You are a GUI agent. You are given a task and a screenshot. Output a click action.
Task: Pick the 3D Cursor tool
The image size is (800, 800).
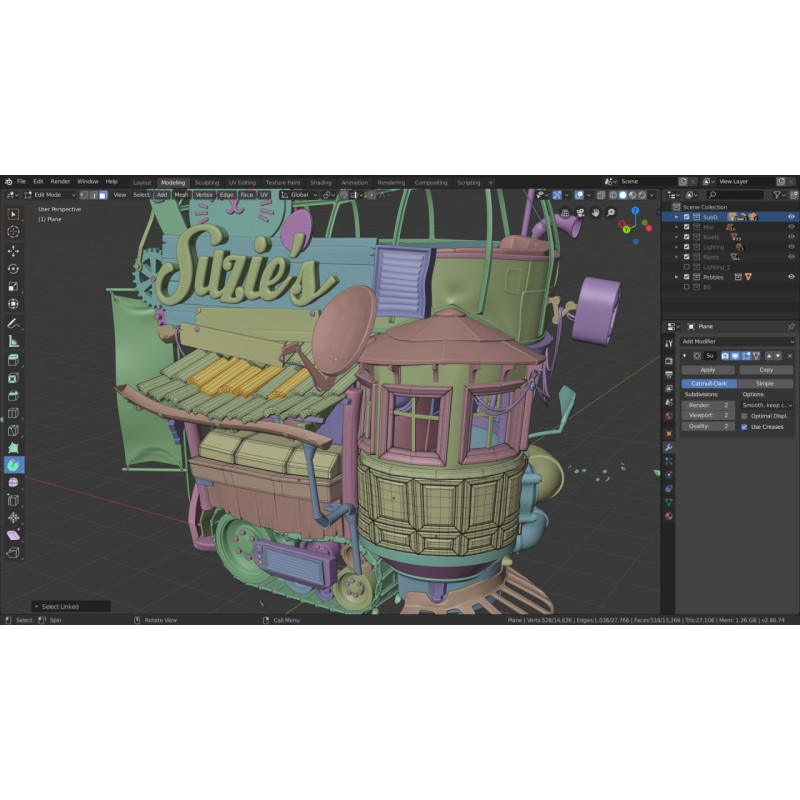14,231
